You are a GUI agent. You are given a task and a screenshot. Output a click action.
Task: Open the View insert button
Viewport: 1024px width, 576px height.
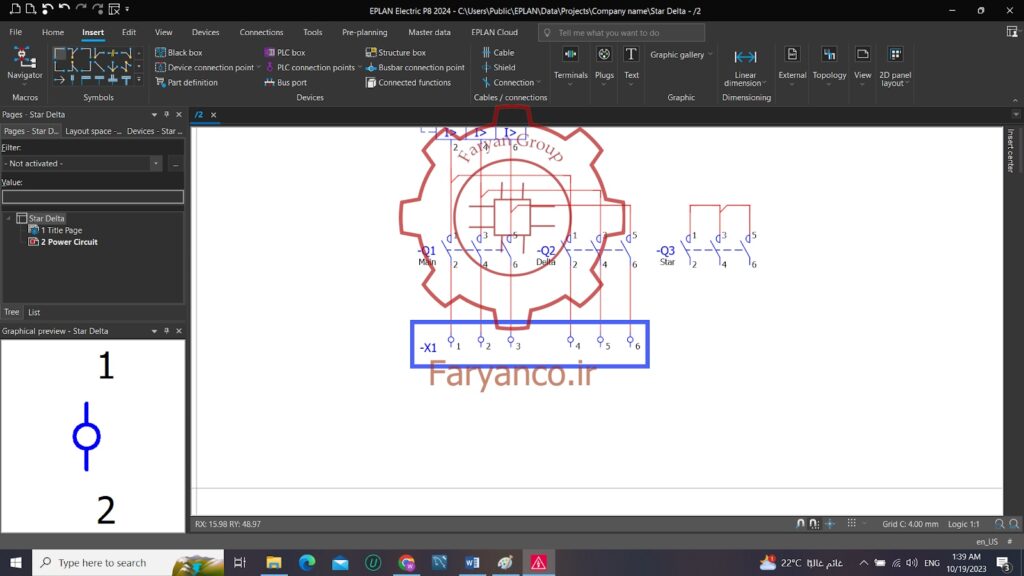tap(863, 65)
